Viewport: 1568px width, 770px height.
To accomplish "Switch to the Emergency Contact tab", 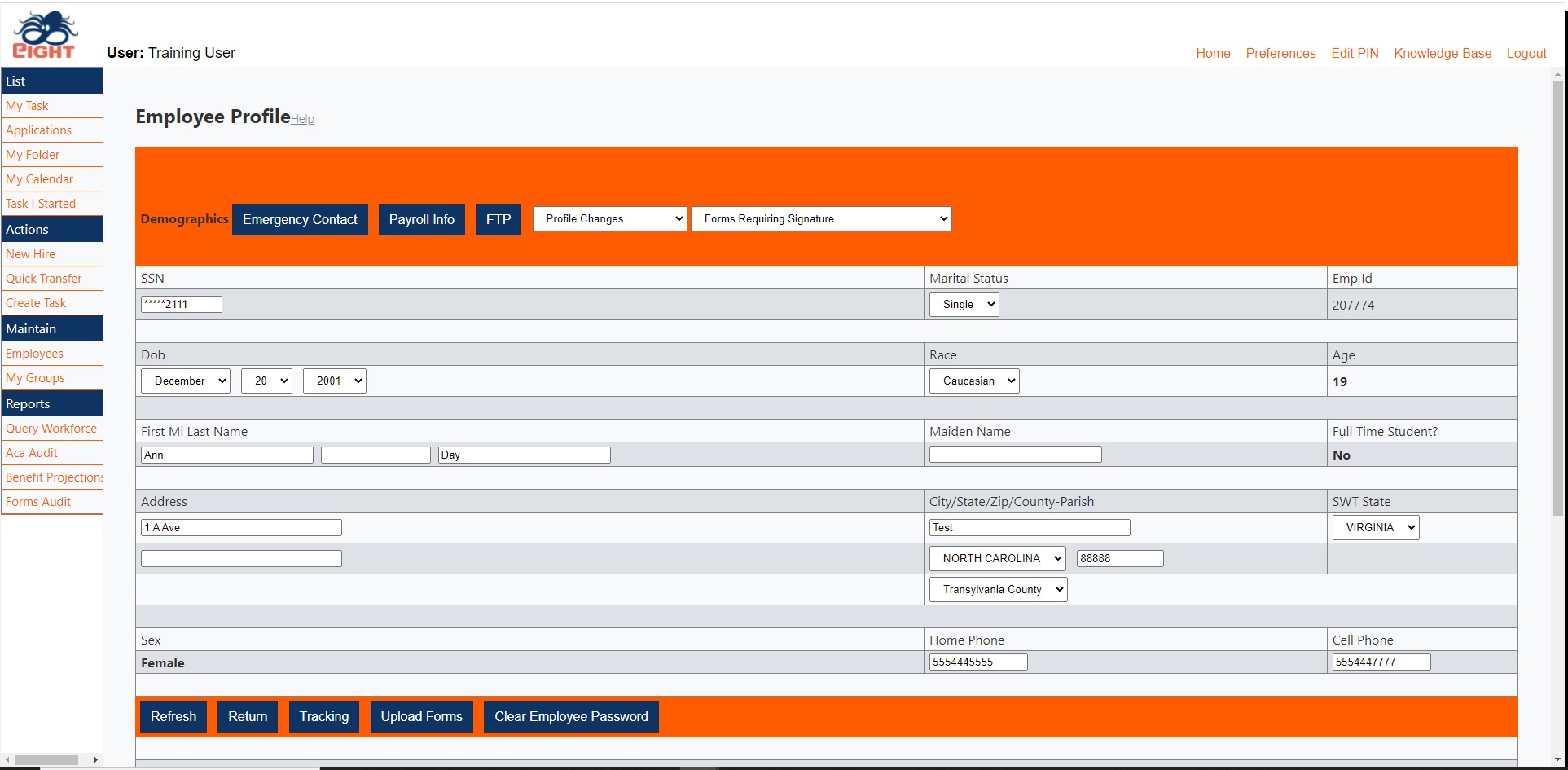I will [300, 219].
